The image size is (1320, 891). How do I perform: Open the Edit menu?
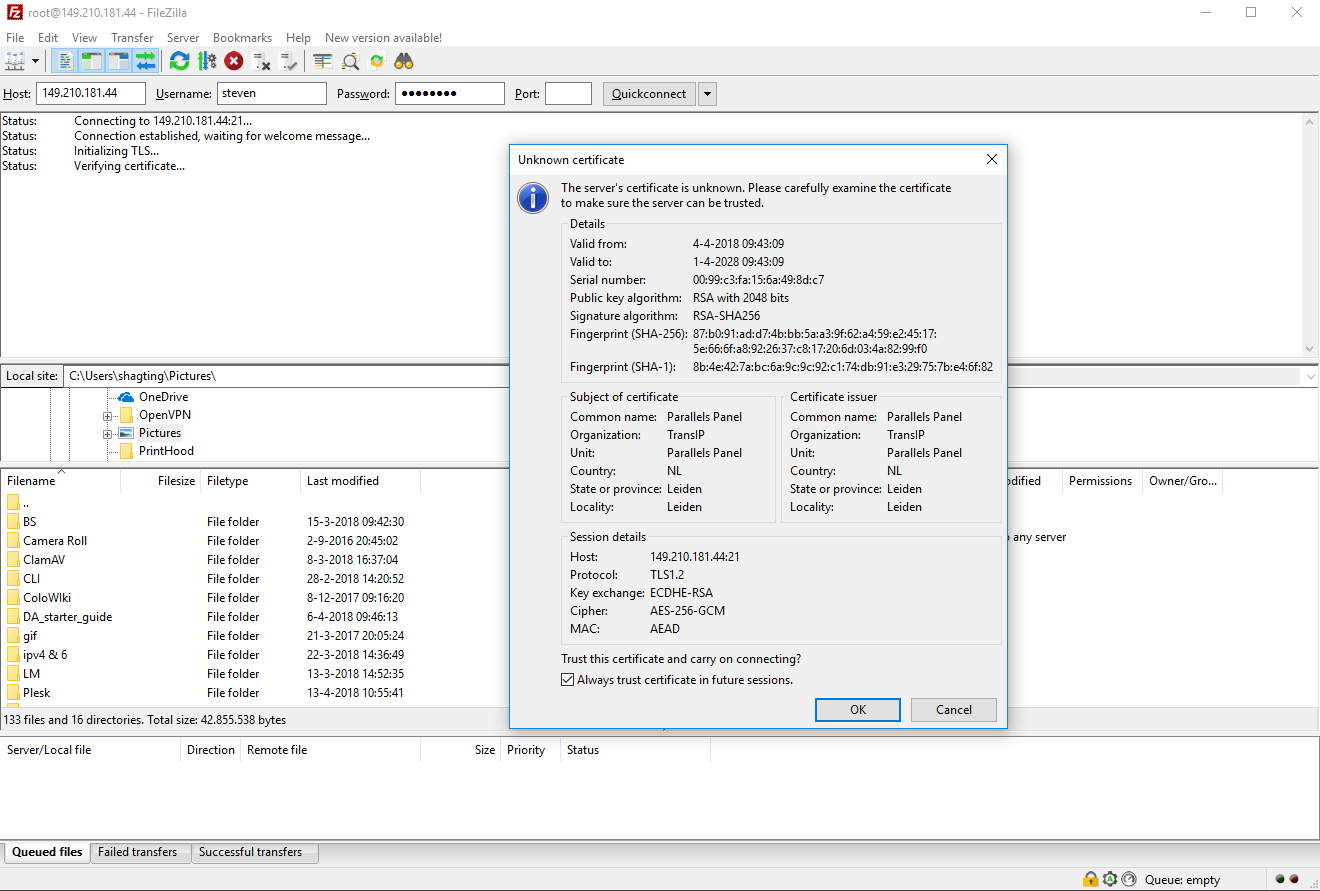48,37
